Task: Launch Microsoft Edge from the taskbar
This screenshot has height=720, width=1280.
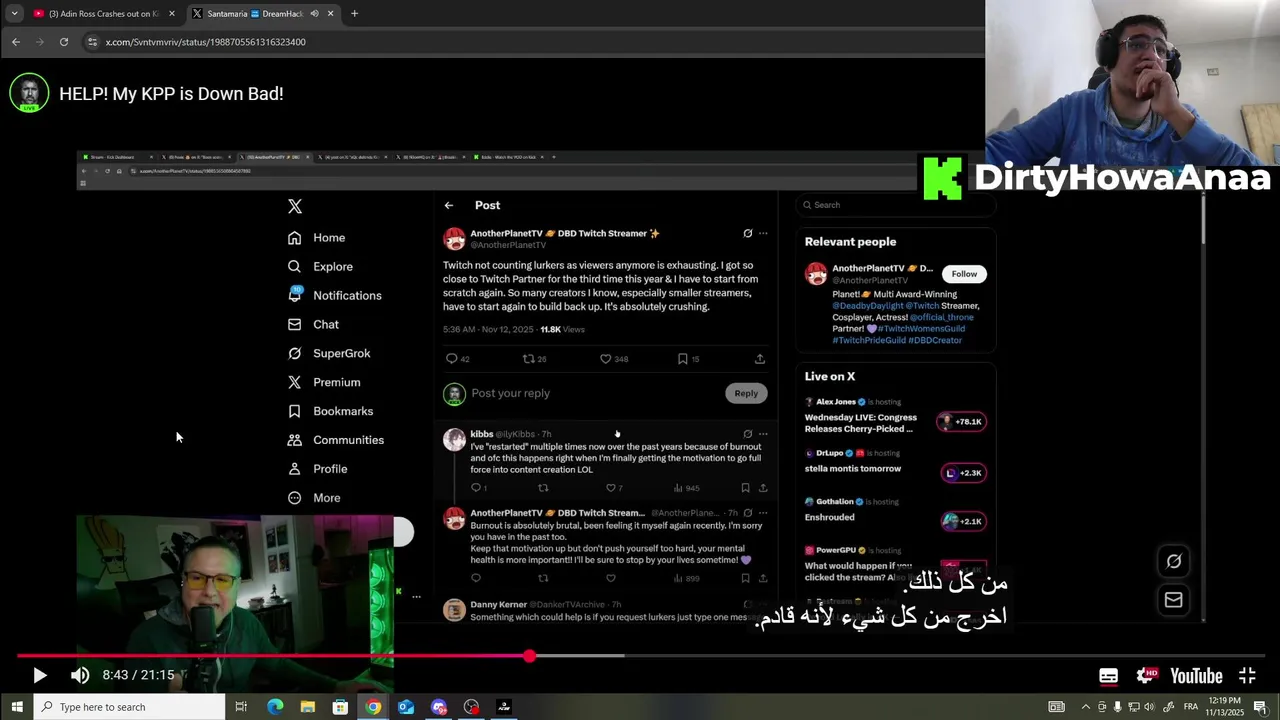Action: (x=275, y=707)
